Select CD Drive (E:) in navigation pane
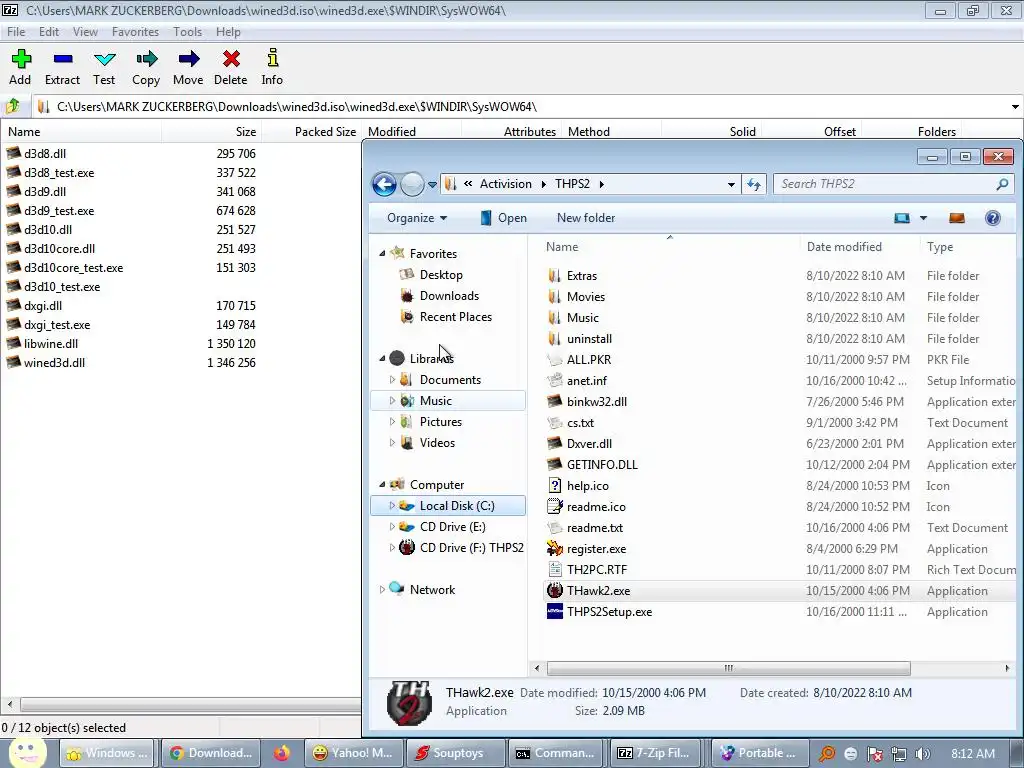The width and height of the screenshot is (1024, 768). [x=453, y=526]
